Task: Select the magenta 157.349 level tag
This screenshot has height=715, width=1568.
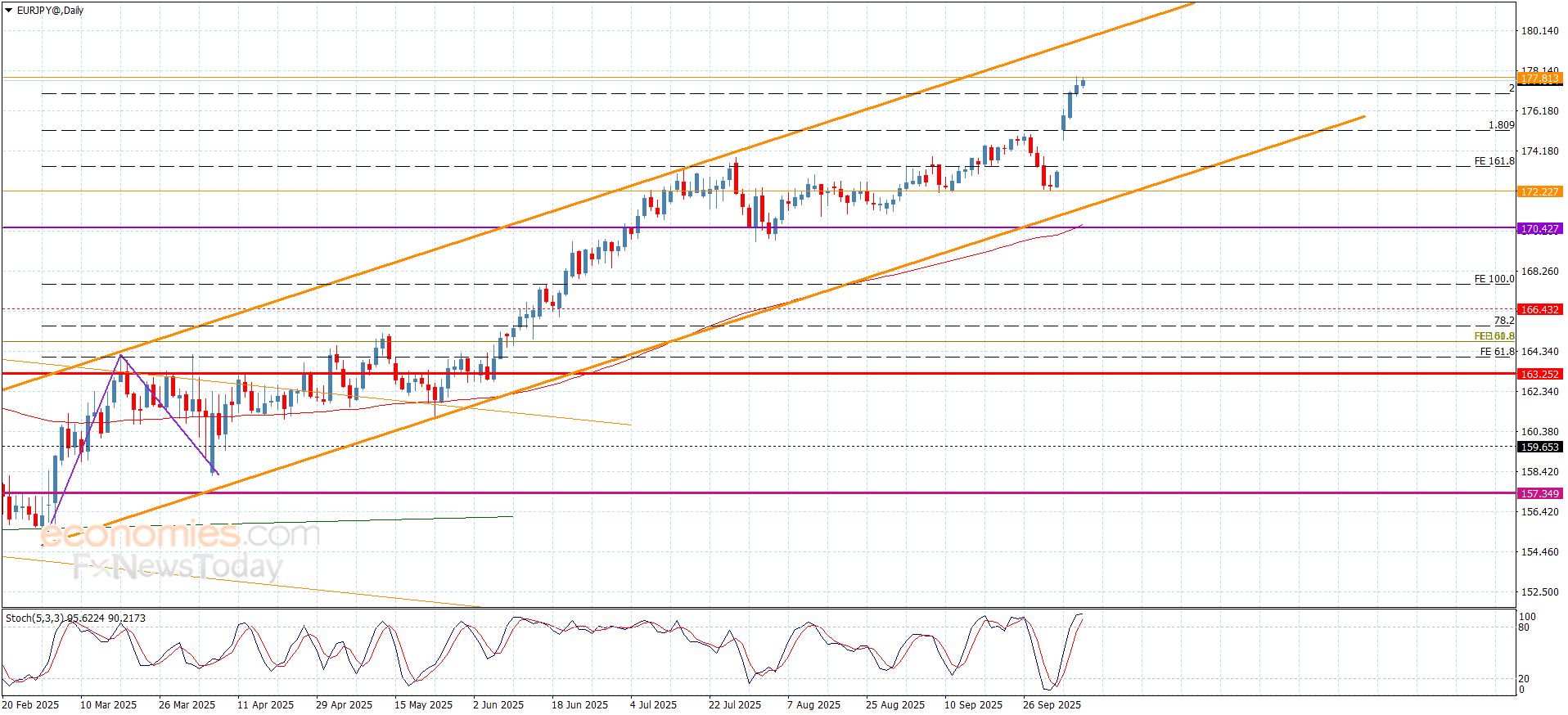Action: (1539, 493)
